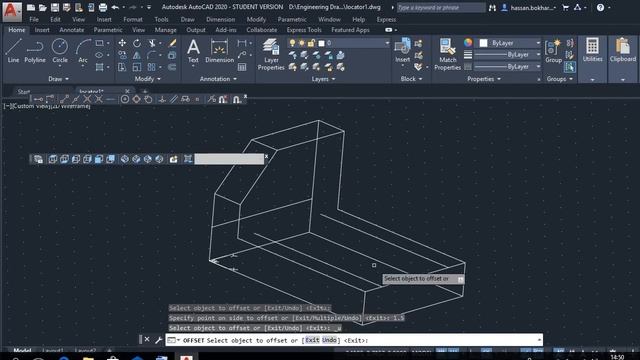Choose the Undo option in command line
This screenshot has height=360, width=640.
pos(329,340)
